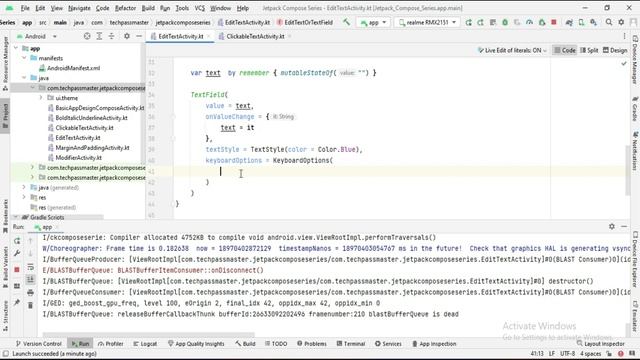640x360 pixels.
Task: Expand the java (generated) folder
Action: [24, 187]
